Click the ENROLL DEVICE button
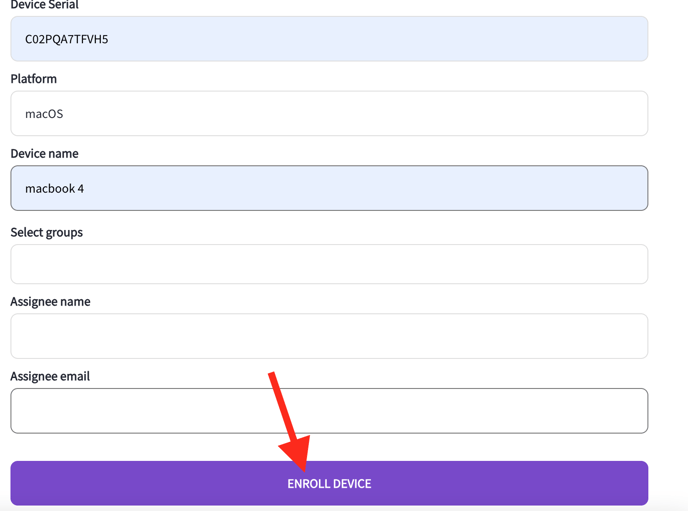Viewport: 688px width, 511px height. click(x=329, y=483)
